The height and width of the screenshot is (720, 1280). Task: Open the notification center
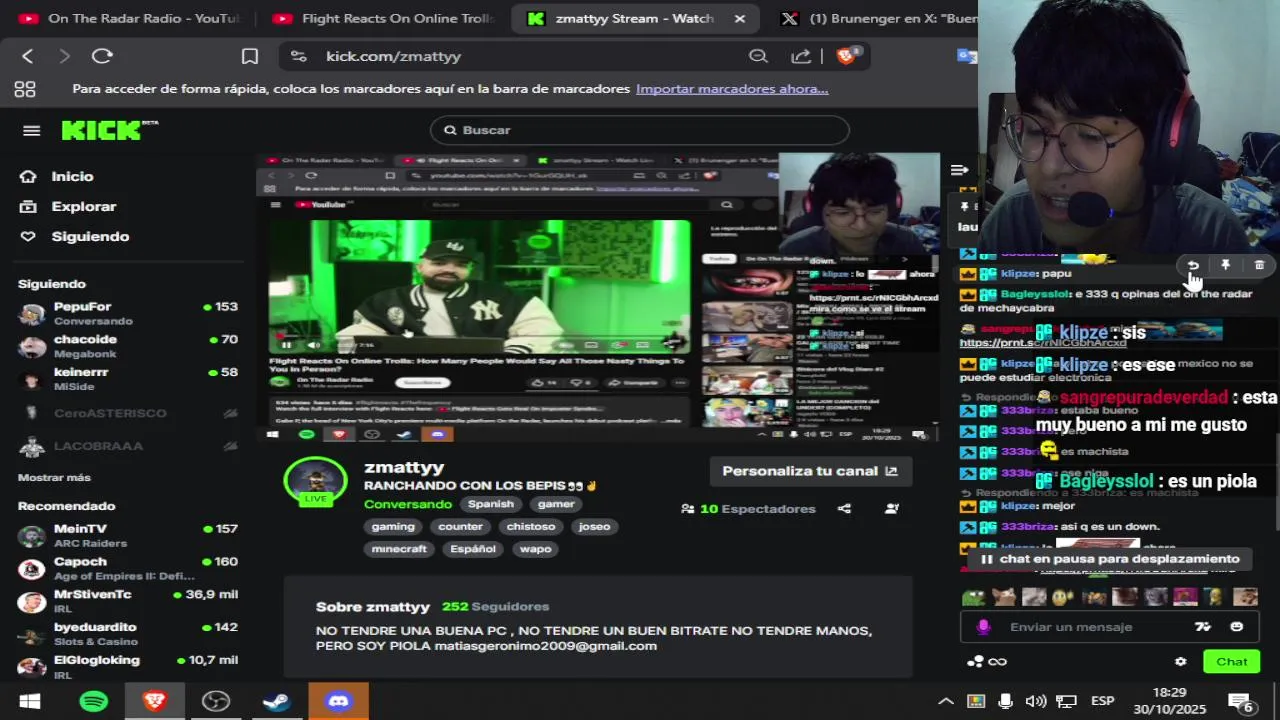point(1241,702)
